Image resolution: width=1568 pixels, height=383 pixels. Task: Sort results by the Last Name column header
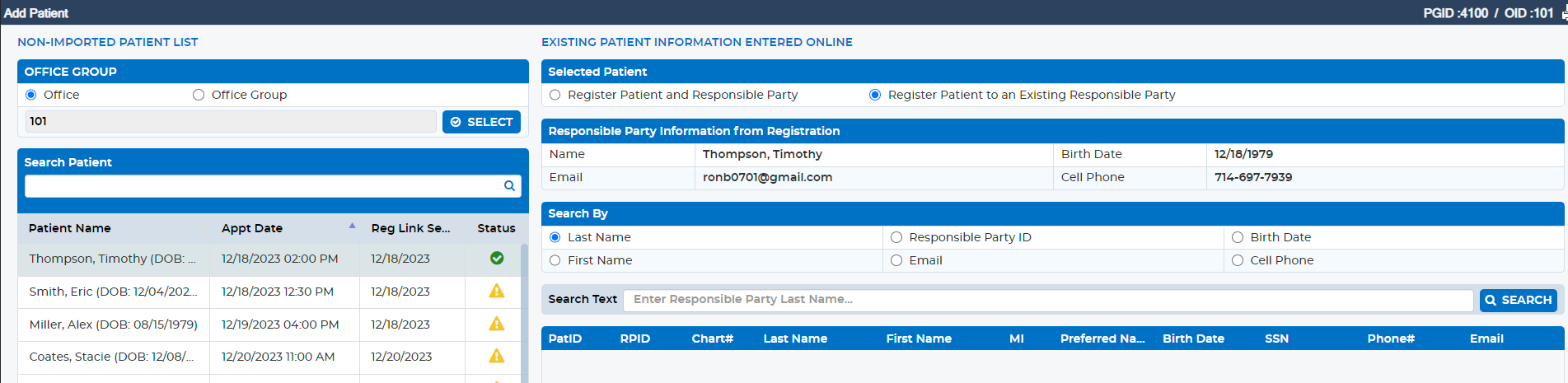click(795, 339)
